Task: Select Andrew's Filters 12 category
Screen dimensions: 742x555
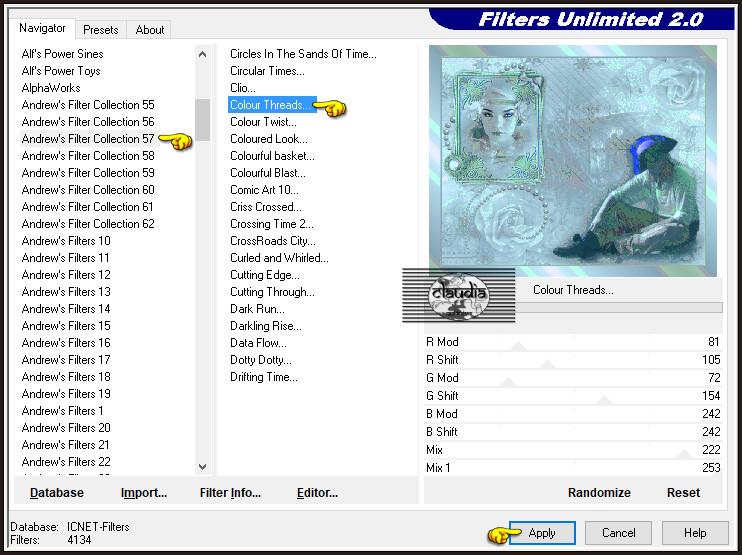Action: [66, 275]
